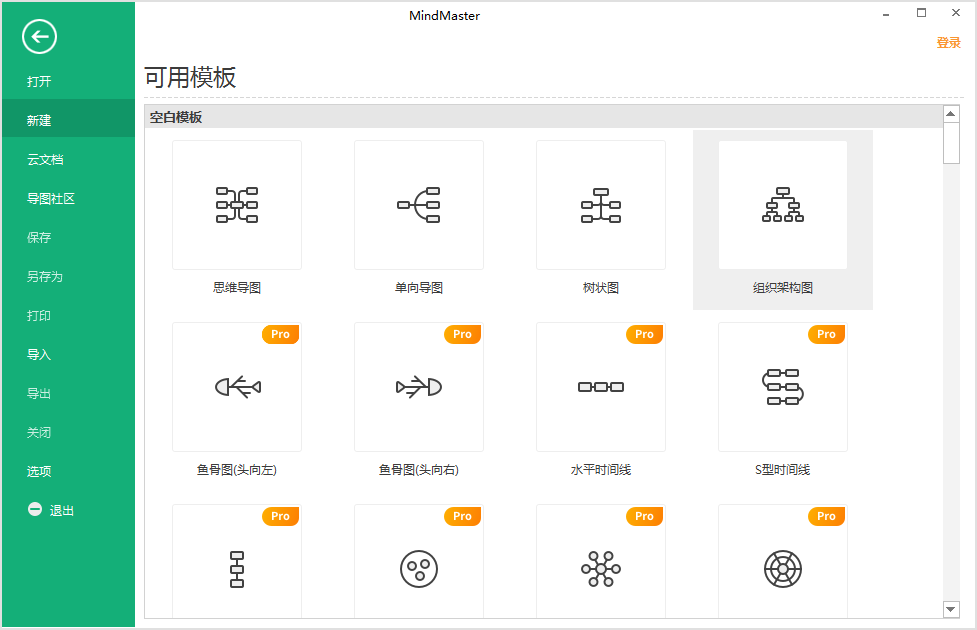The height and width of the screenshot is (630, 977).
Task: Click the scrollbar down arrow
Action: point(951,609)
